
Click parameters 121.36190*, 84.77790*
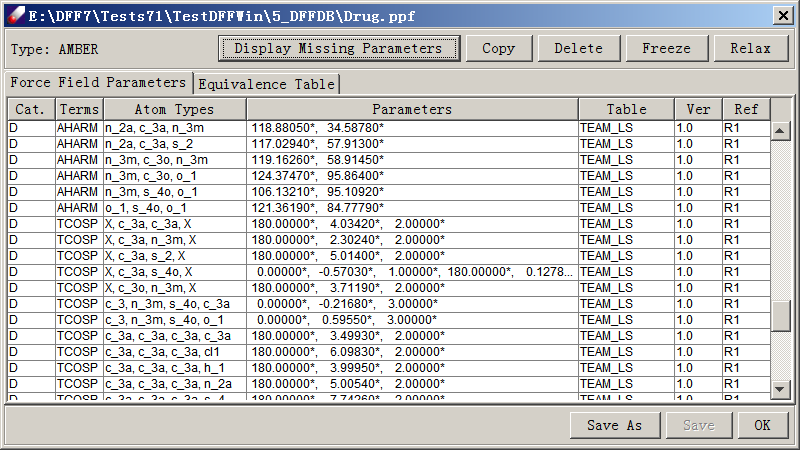point(412,208)
